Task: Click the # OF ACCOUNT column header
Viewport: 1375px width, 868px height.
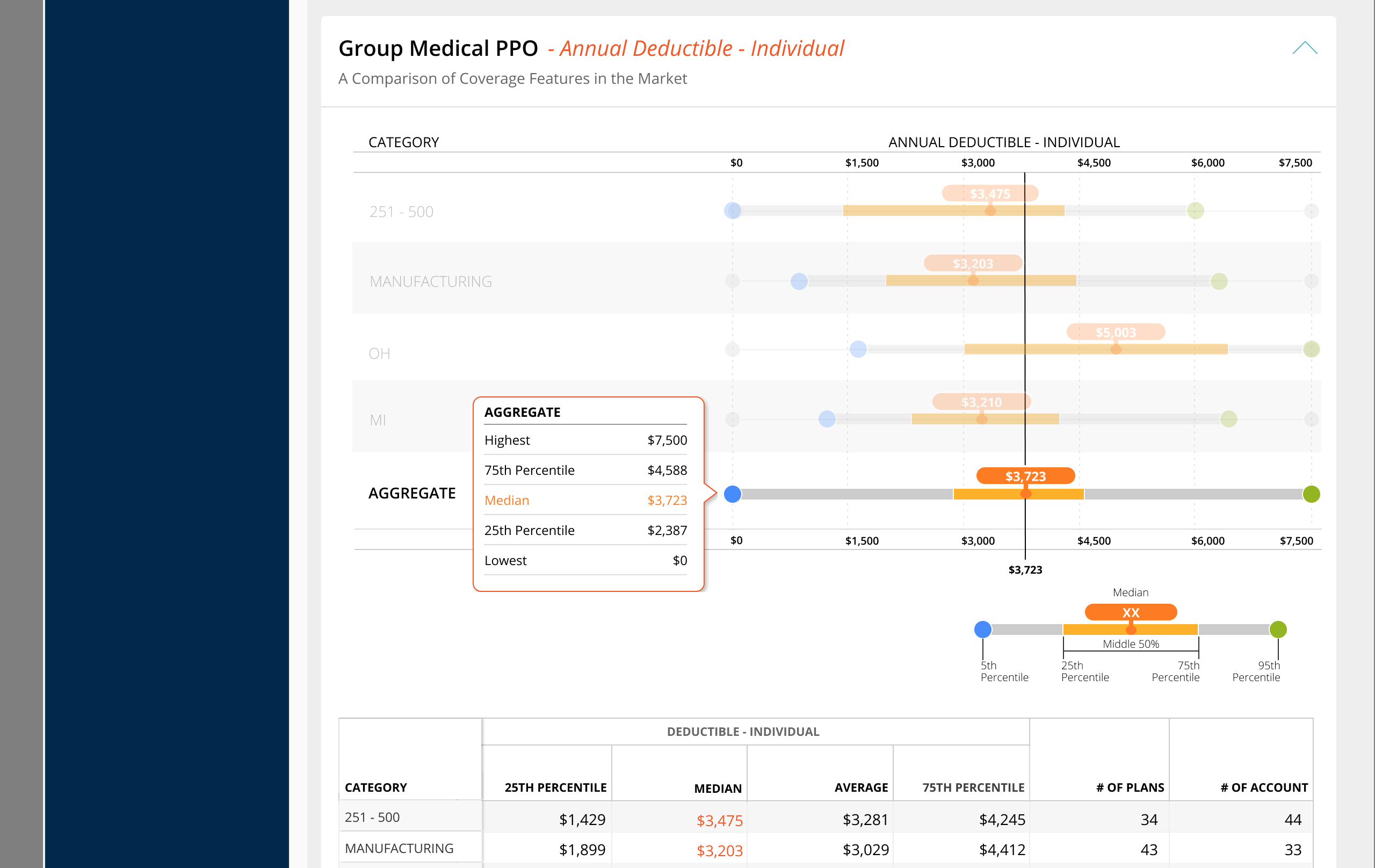Action: [x=1264, y=788]
